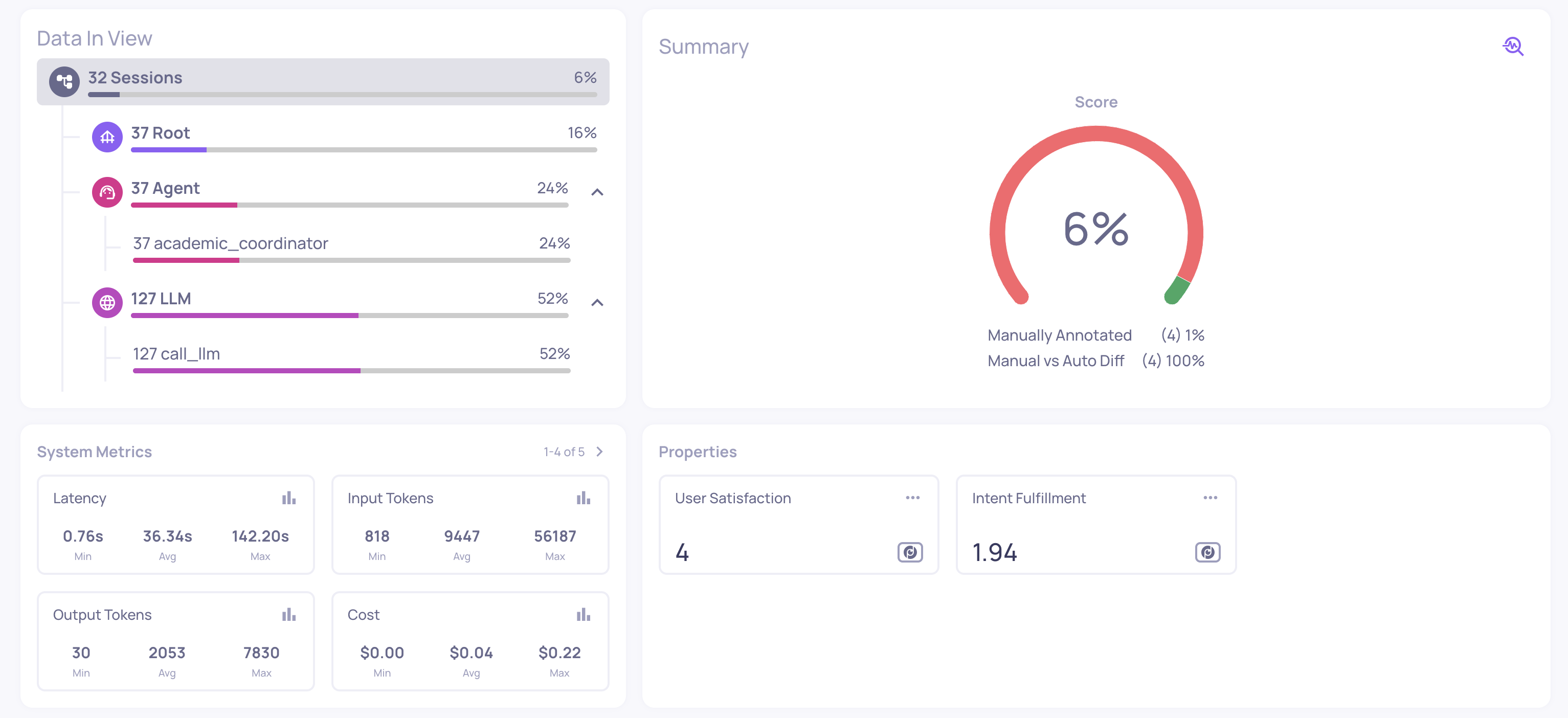Click the Agent headset icon
This screenshot has width=1568, height=718.
click(107, 192)
